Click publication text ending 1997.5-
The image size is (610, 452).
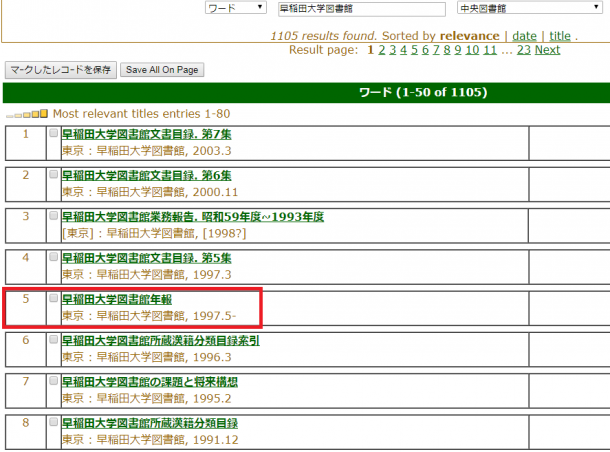click(x=149, y=315)
